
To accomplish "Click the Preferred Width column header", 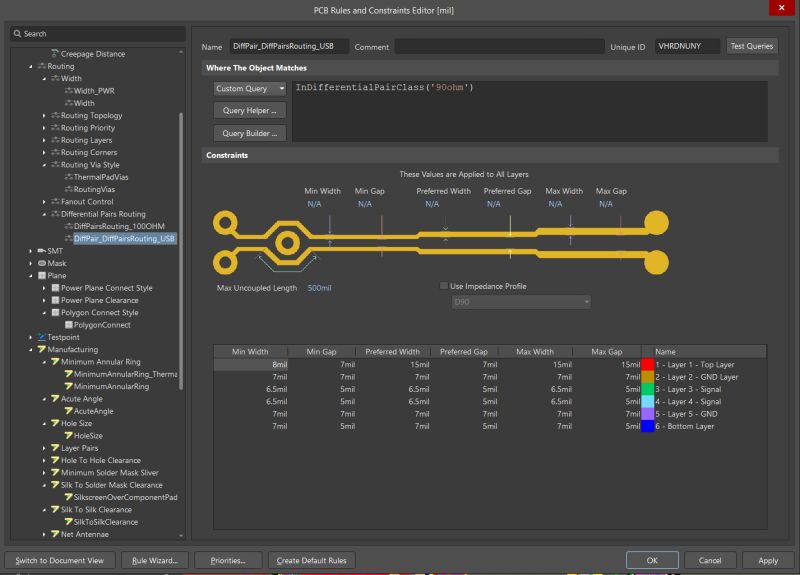I will (392, 352).
